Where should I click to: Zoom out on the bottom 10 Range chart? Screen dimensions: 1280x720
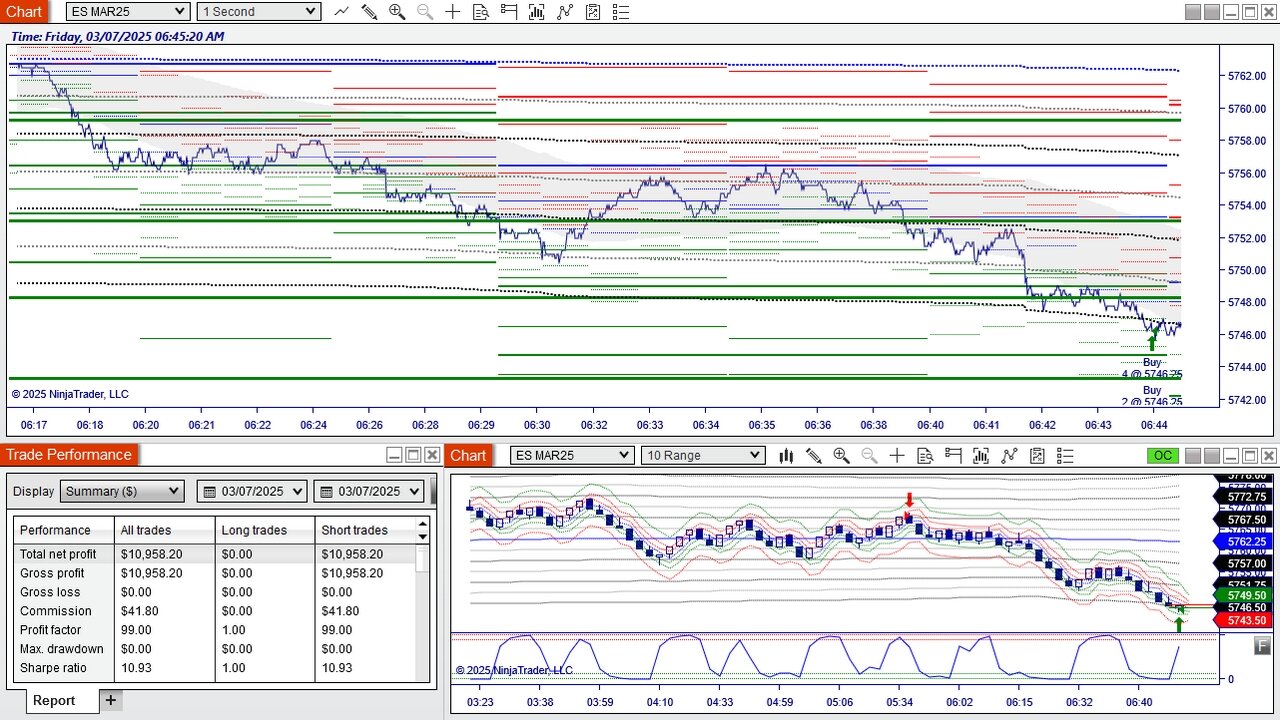click(x=869, y=456)
